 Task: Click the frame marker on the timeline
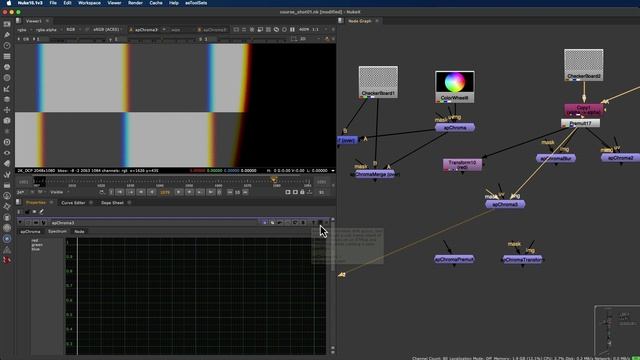(x=274, y=180)
